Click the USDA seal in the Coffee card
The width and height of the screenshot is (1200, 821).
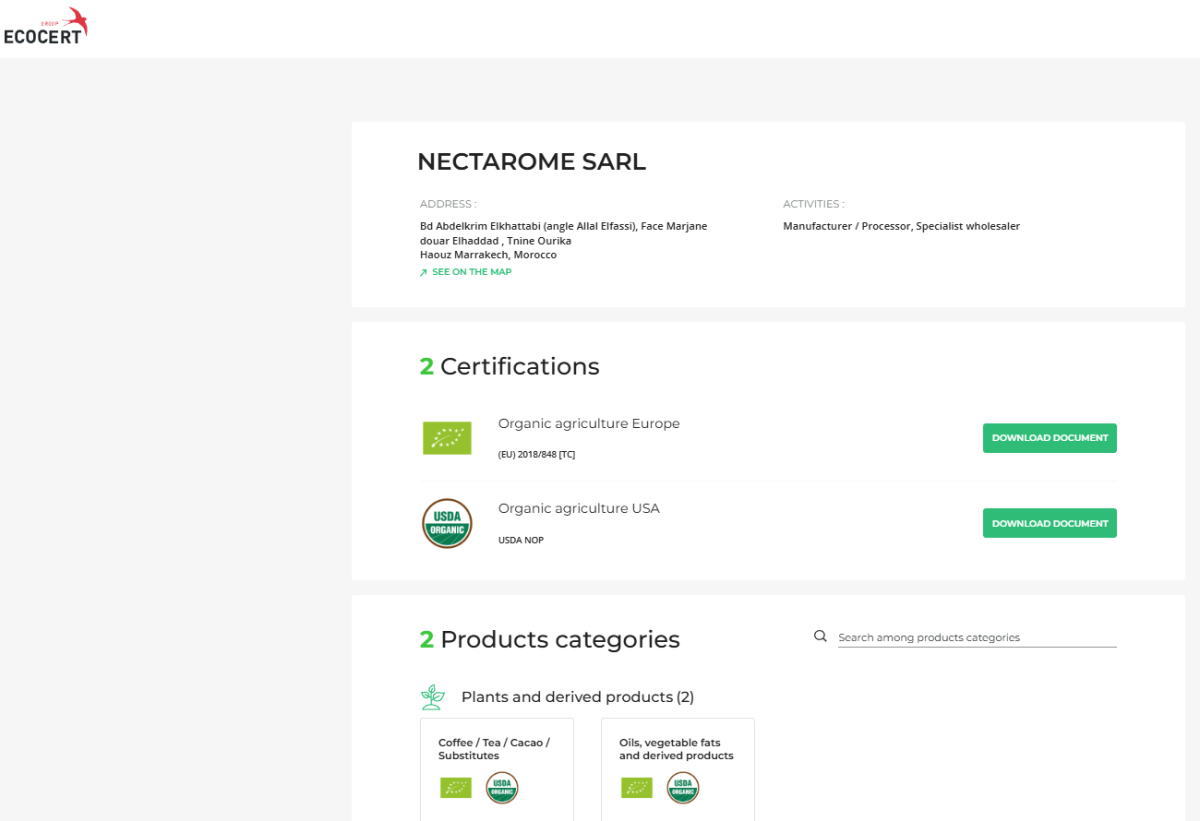502,788
